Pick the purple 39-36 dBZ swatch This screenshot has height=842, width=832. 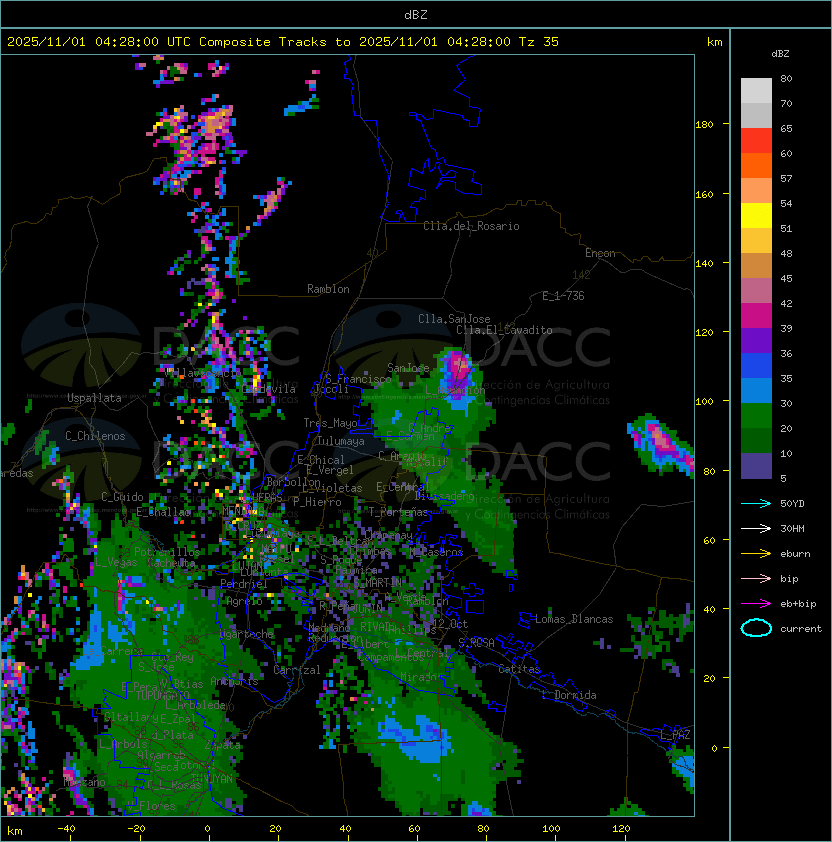pyautogui.click(x=756, y=340)
